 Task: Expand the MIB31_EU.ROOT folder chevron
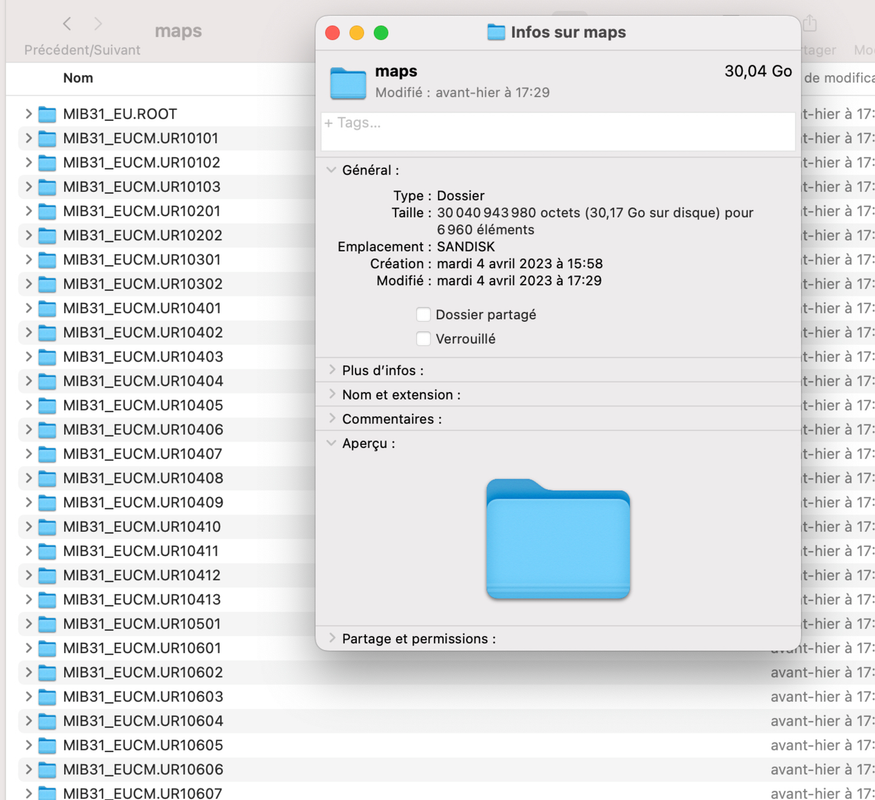point(28,114)
